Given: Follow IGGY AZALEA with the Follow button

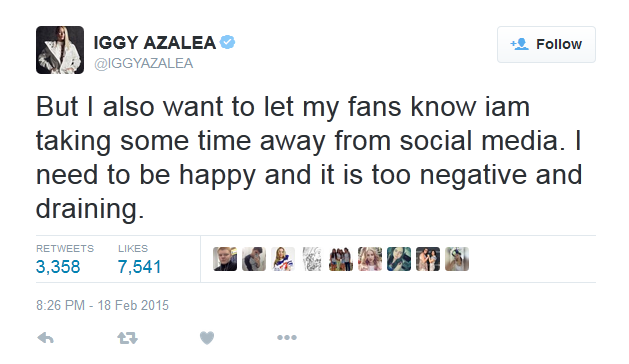Looking at the screenshot, I should point(546,44).
